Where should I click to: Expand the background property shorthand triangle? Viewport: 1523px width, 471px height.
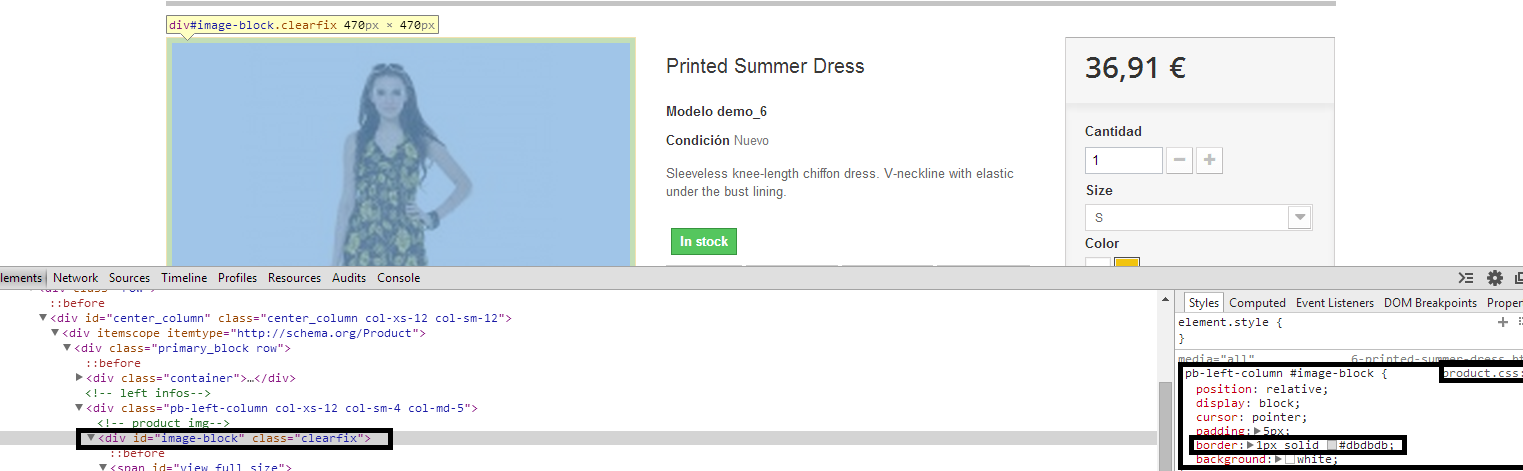[1280, 459]
